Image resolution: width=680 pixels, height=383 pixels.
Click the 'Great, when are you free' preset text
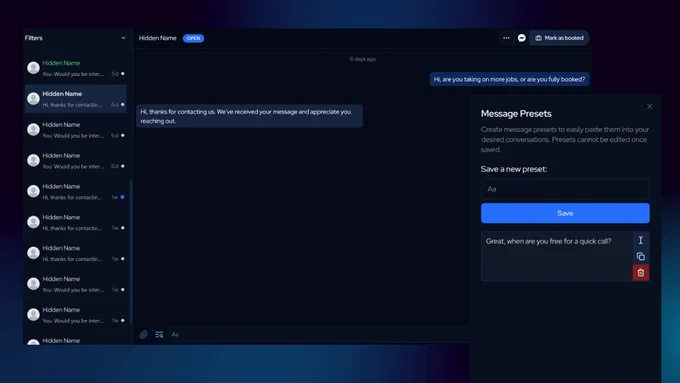(548, 241)
